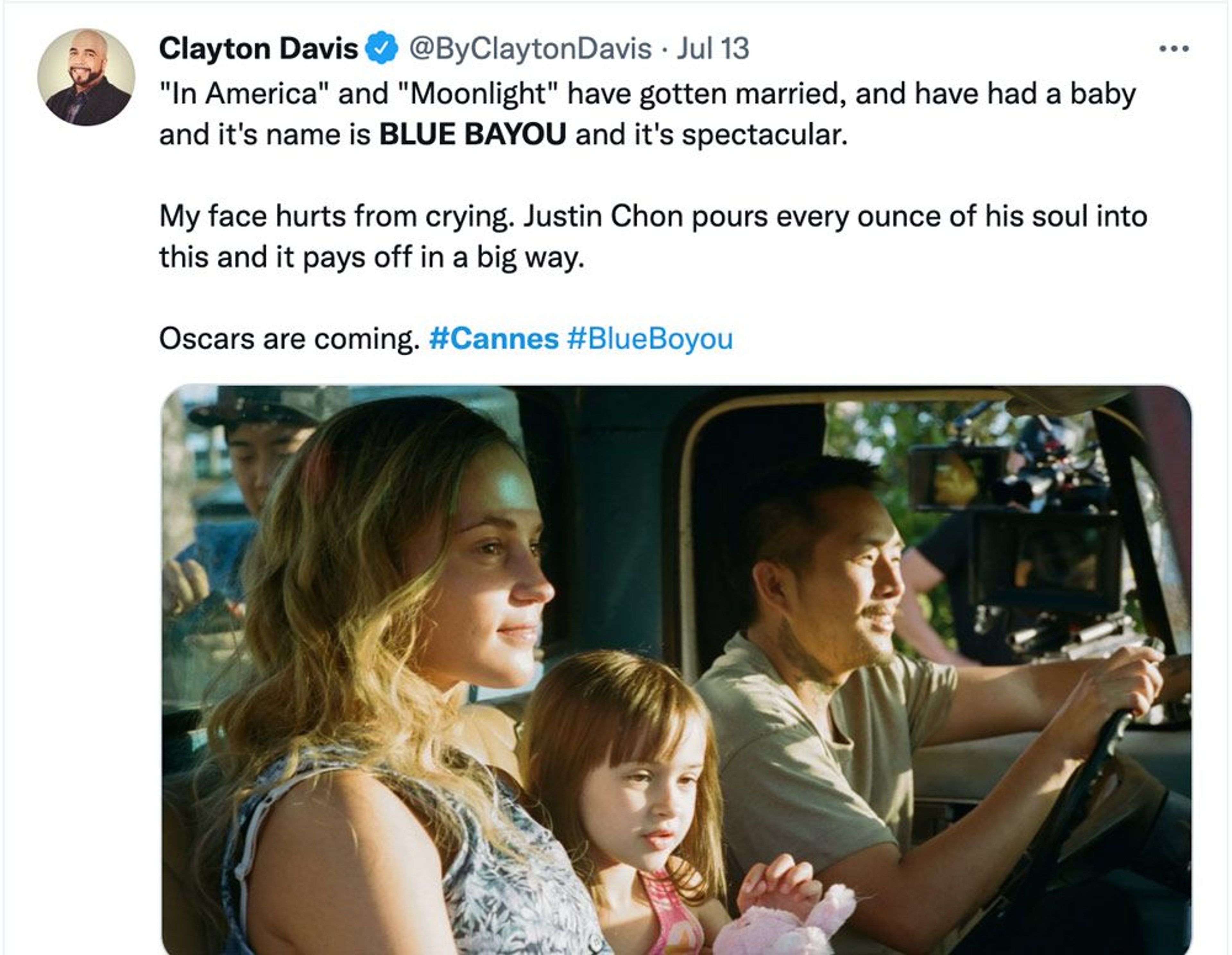Follow the #BlueBoyou hashtag link
The image size is (1232, 955).
(650, 339)
